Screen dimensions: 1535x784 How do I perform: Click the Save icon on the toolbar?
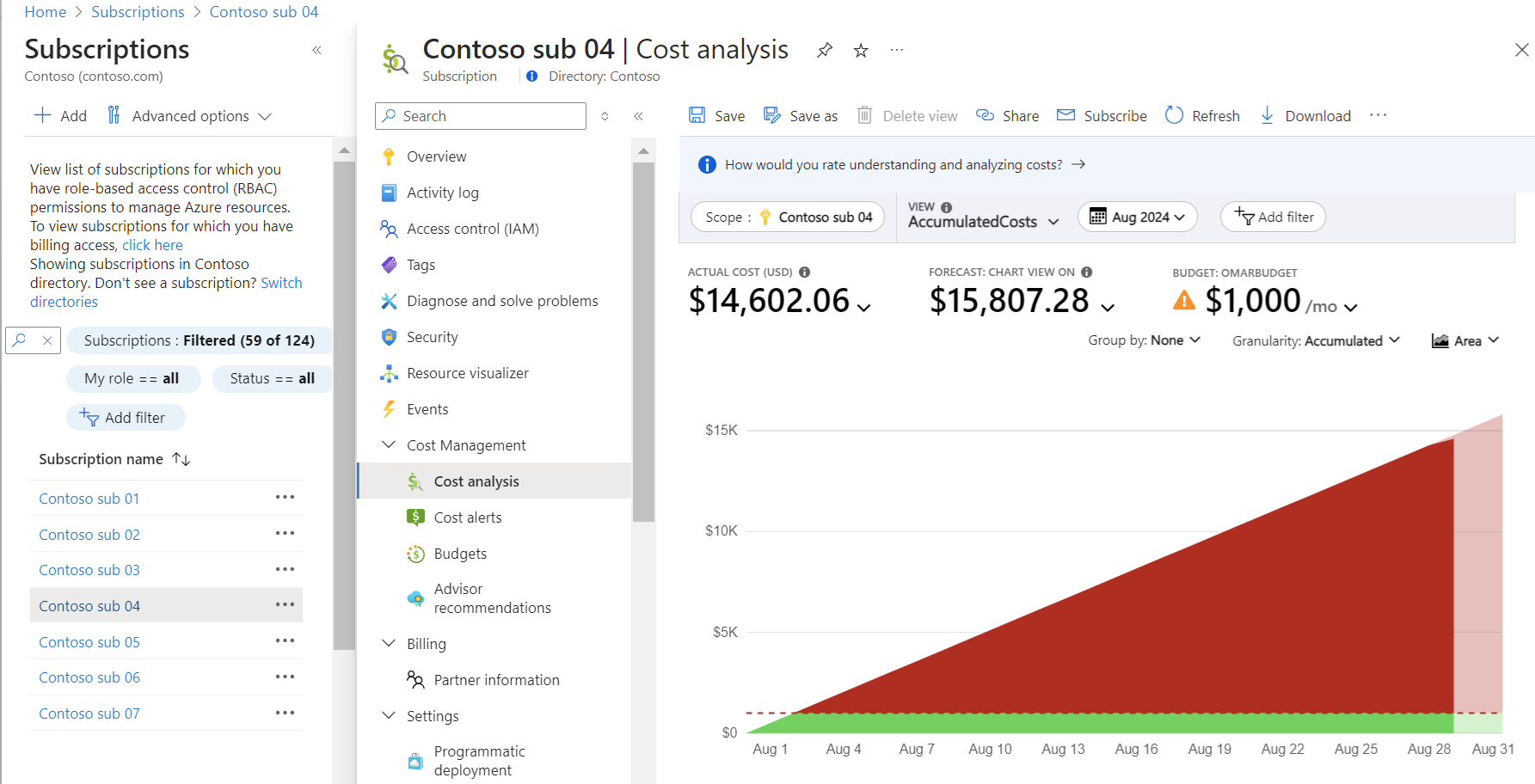click(698, 115)
